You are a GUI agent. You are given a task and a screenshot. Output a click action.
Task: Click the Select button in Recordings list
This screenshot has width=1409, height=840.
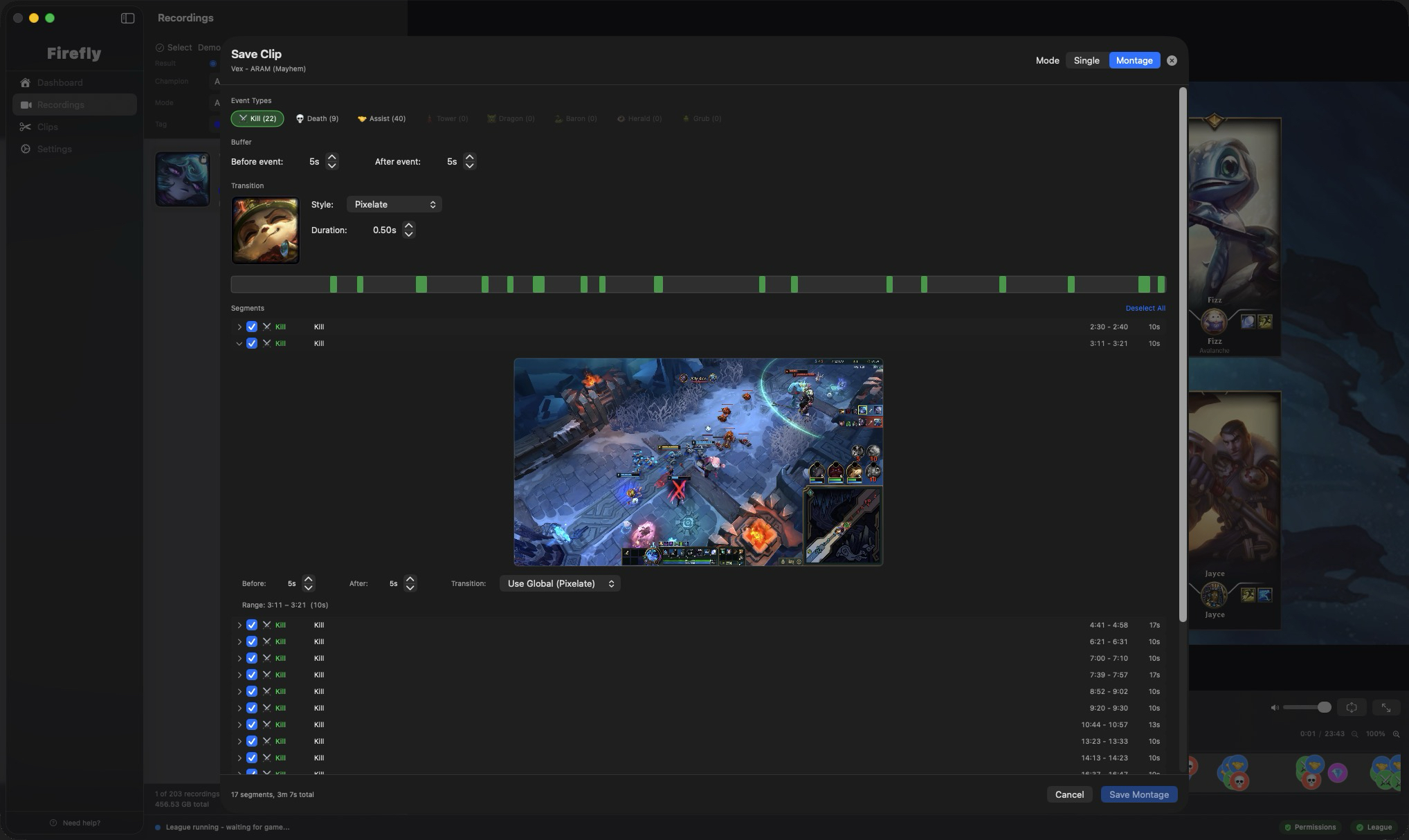tap(174, 48)
